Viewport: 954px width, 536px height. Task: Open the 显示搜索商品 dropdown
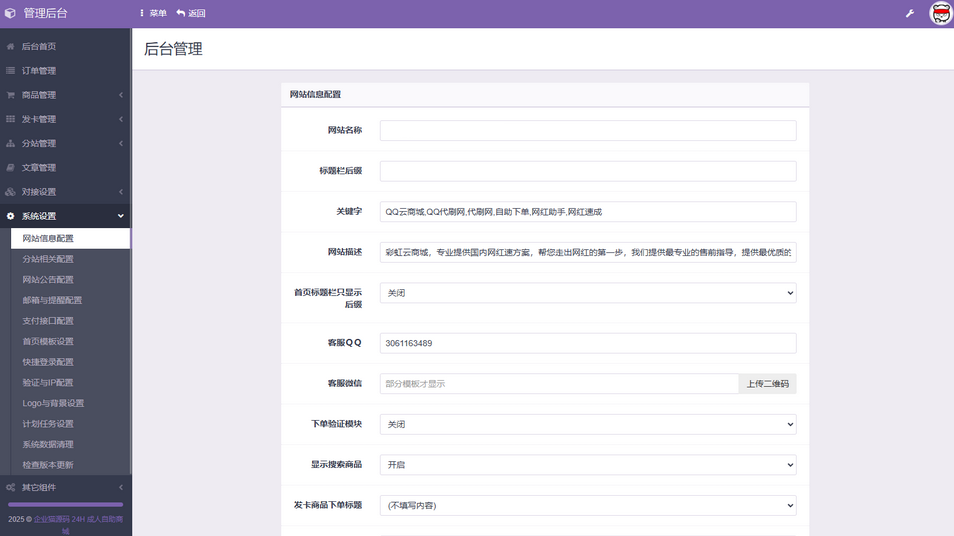click(588, 465)
